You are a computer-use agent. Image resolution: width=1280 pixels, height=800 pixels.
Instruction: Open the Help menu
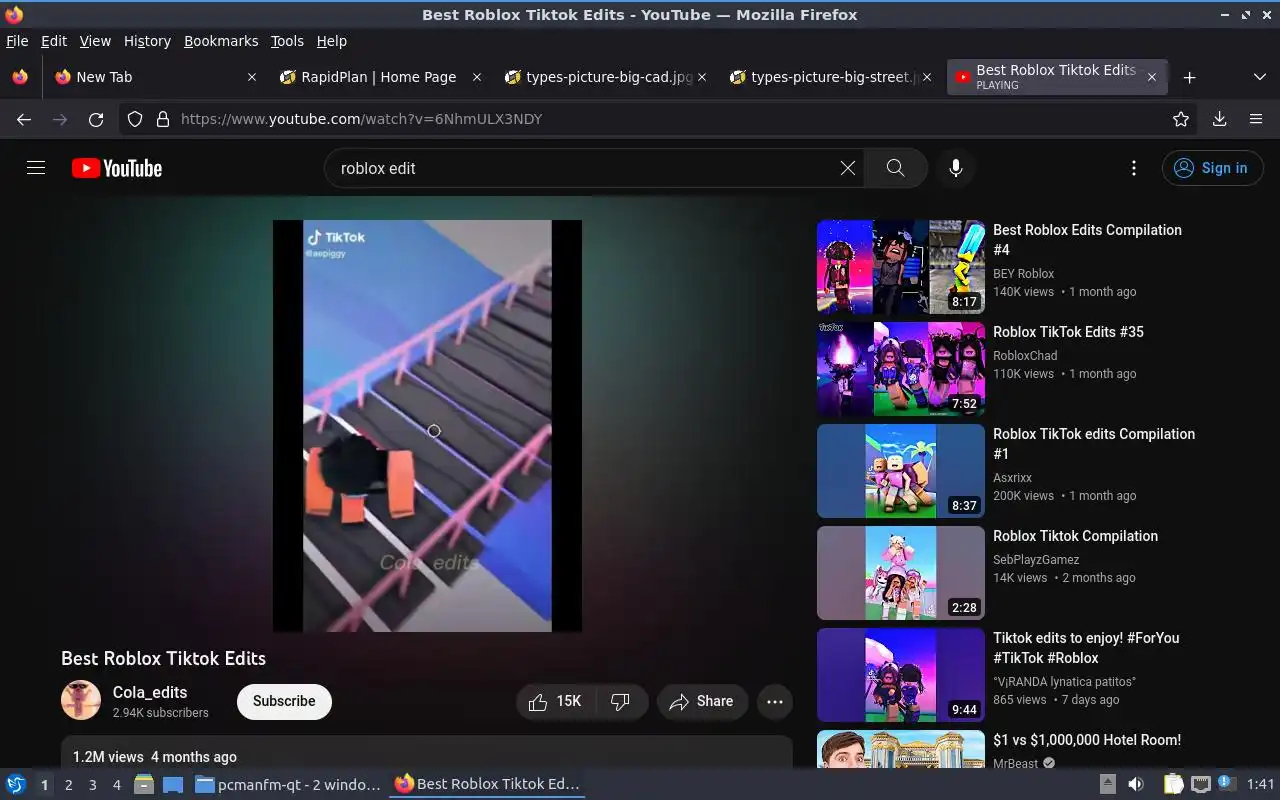[x=332, y=41]
